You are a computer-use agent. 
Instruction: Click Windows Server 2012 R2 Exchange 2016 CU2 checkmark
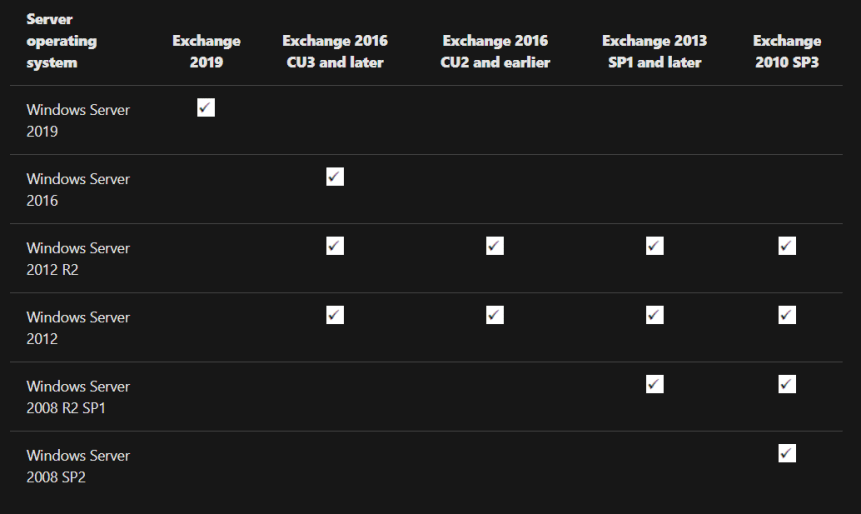(495, 246)
